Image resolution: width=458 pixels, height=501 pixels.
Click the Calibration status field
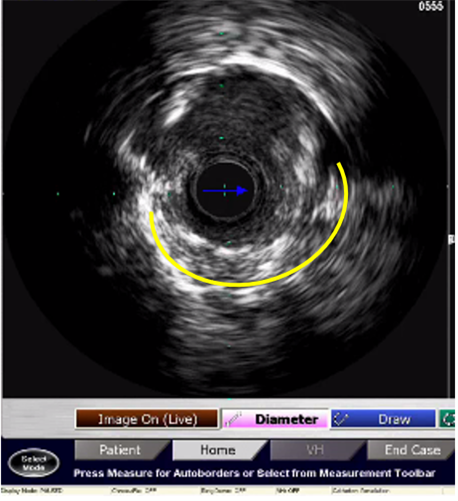pos(360,491)
